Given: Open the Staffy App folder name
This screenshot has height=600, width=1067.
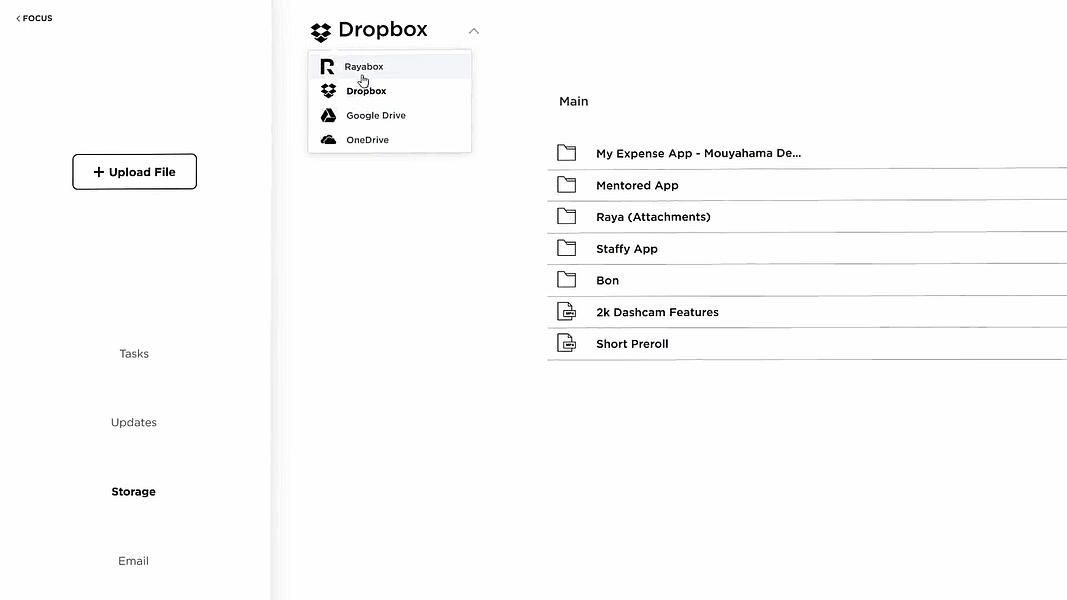Looking at the screenshot, I should point(627,249).
